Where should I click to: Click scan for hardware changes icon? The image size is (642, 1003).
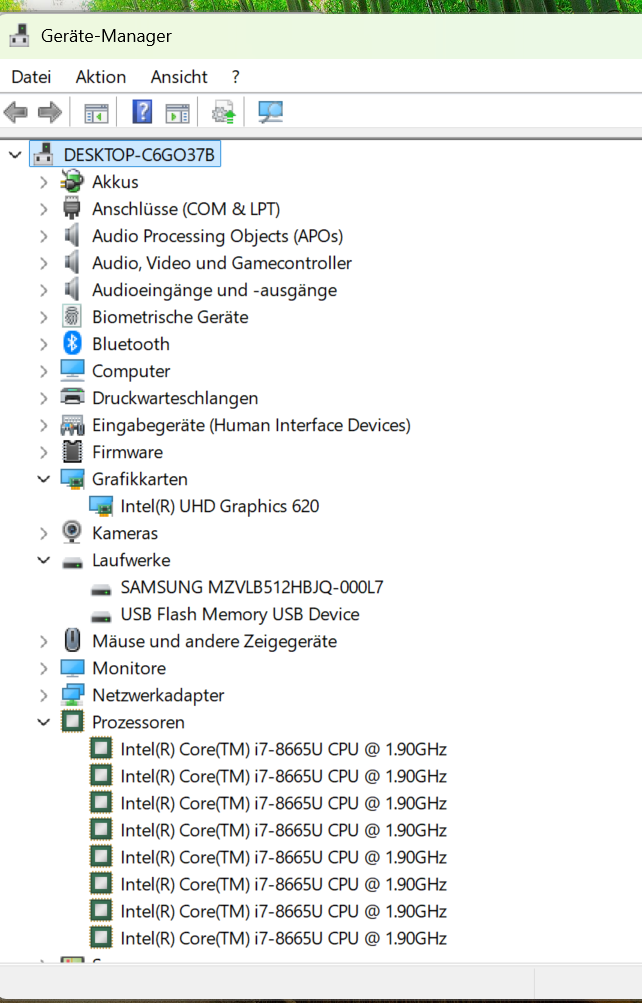tap(270, 113)
